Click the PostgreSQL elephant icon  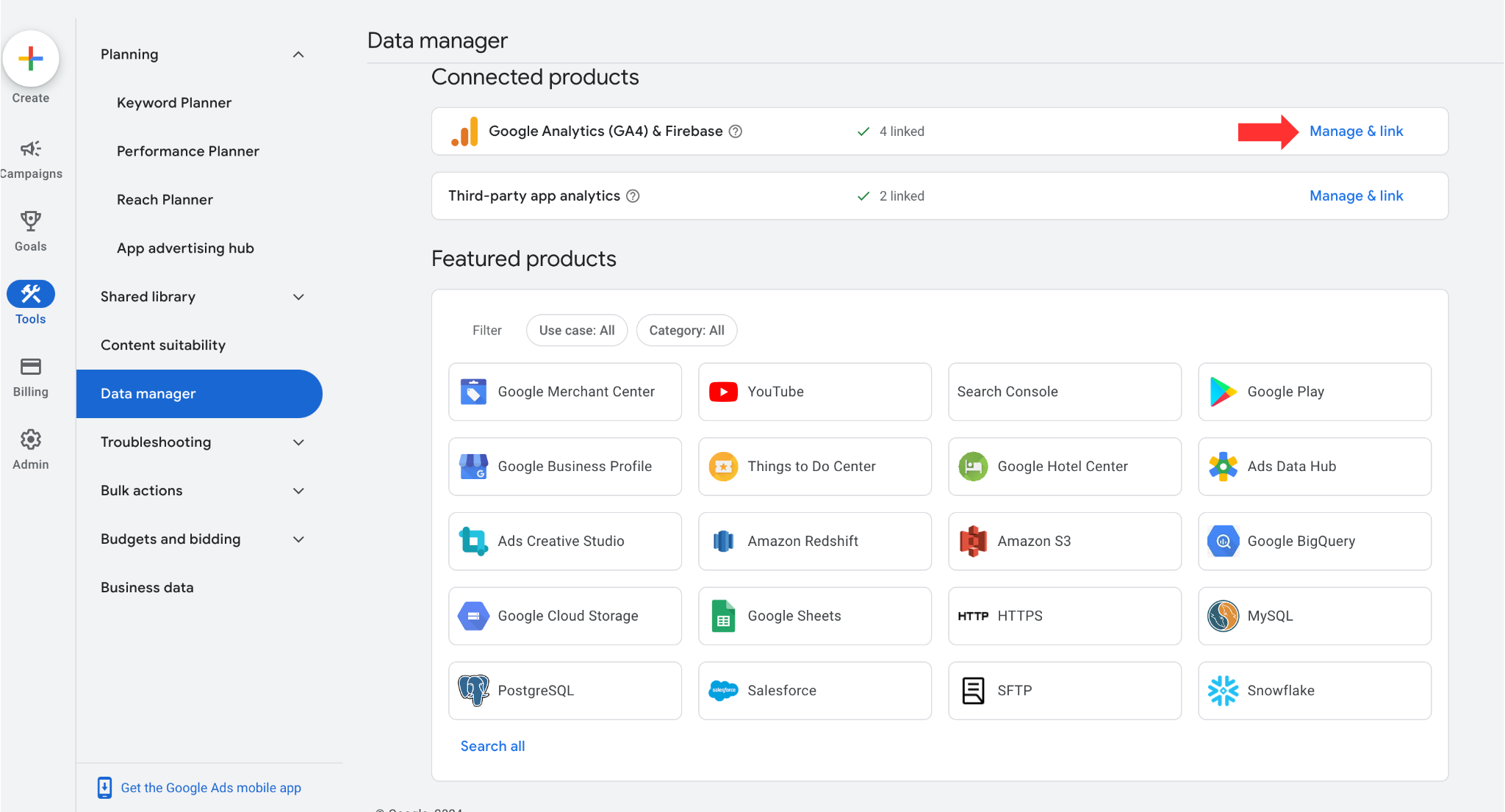pos(473,691)
